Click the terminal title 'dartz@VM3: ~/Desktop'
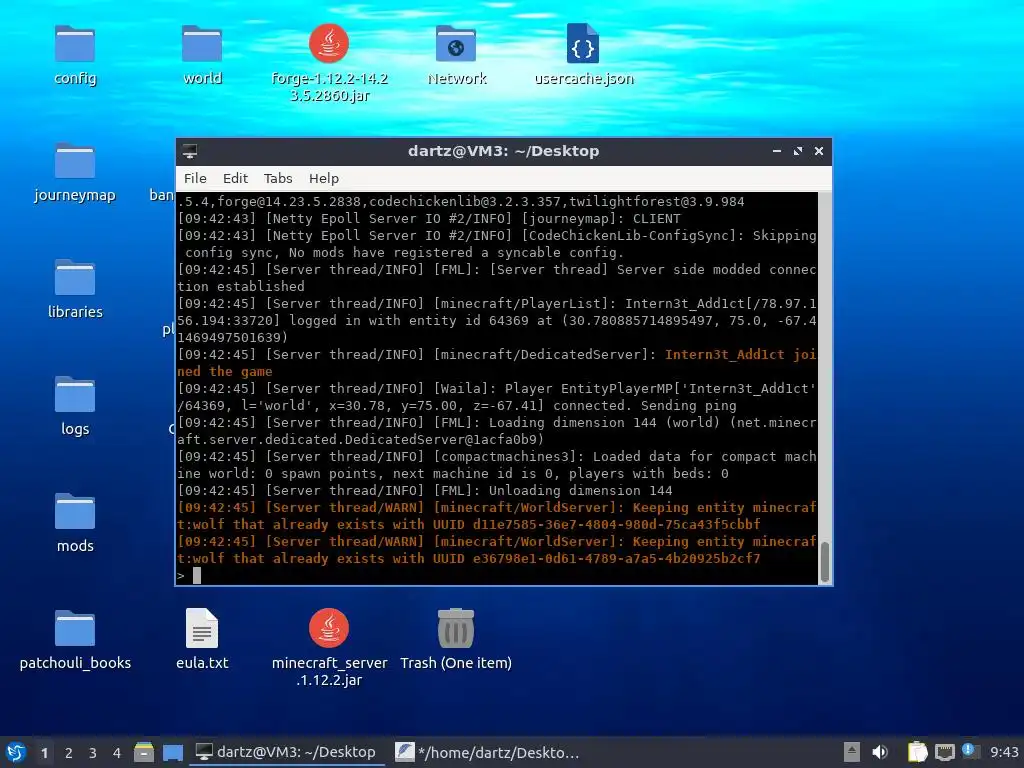Screen dimensions: 1024x768 (503, 151)
